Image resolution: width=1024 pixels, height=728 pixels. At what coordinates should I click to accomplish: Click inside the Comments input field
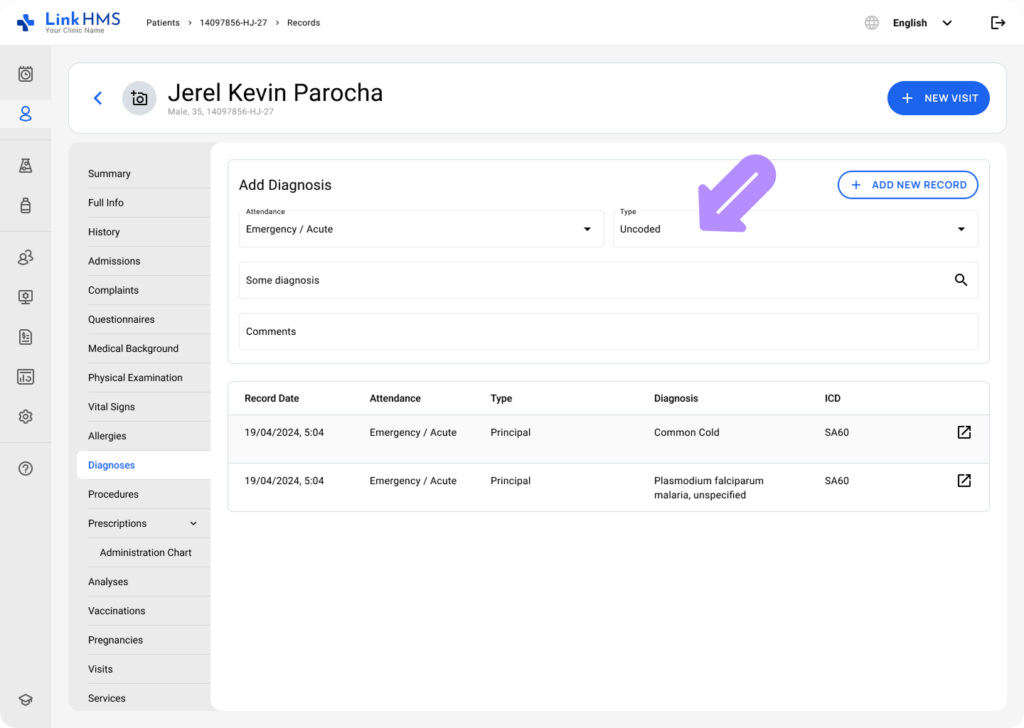pos(607,331)
